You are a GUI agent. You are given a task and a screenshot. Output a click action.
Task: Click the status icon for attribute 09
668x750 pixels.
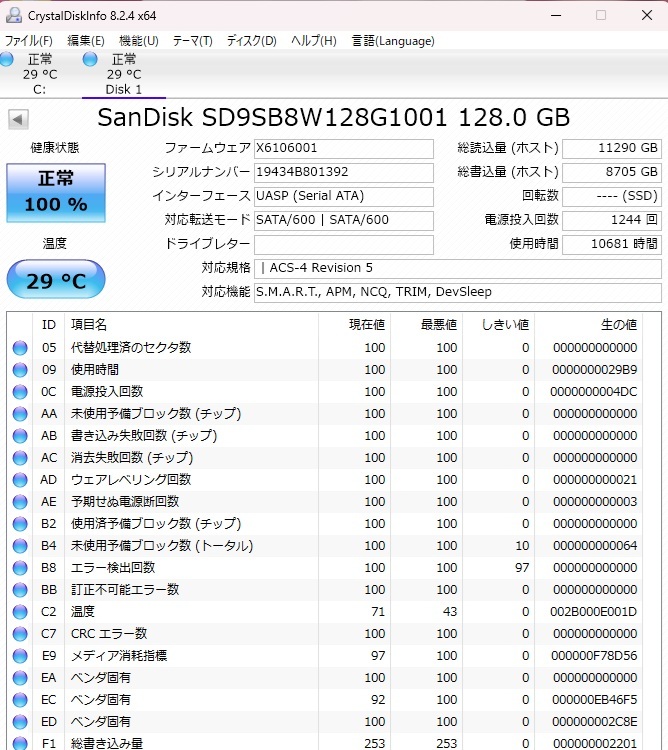click(20, 370)
